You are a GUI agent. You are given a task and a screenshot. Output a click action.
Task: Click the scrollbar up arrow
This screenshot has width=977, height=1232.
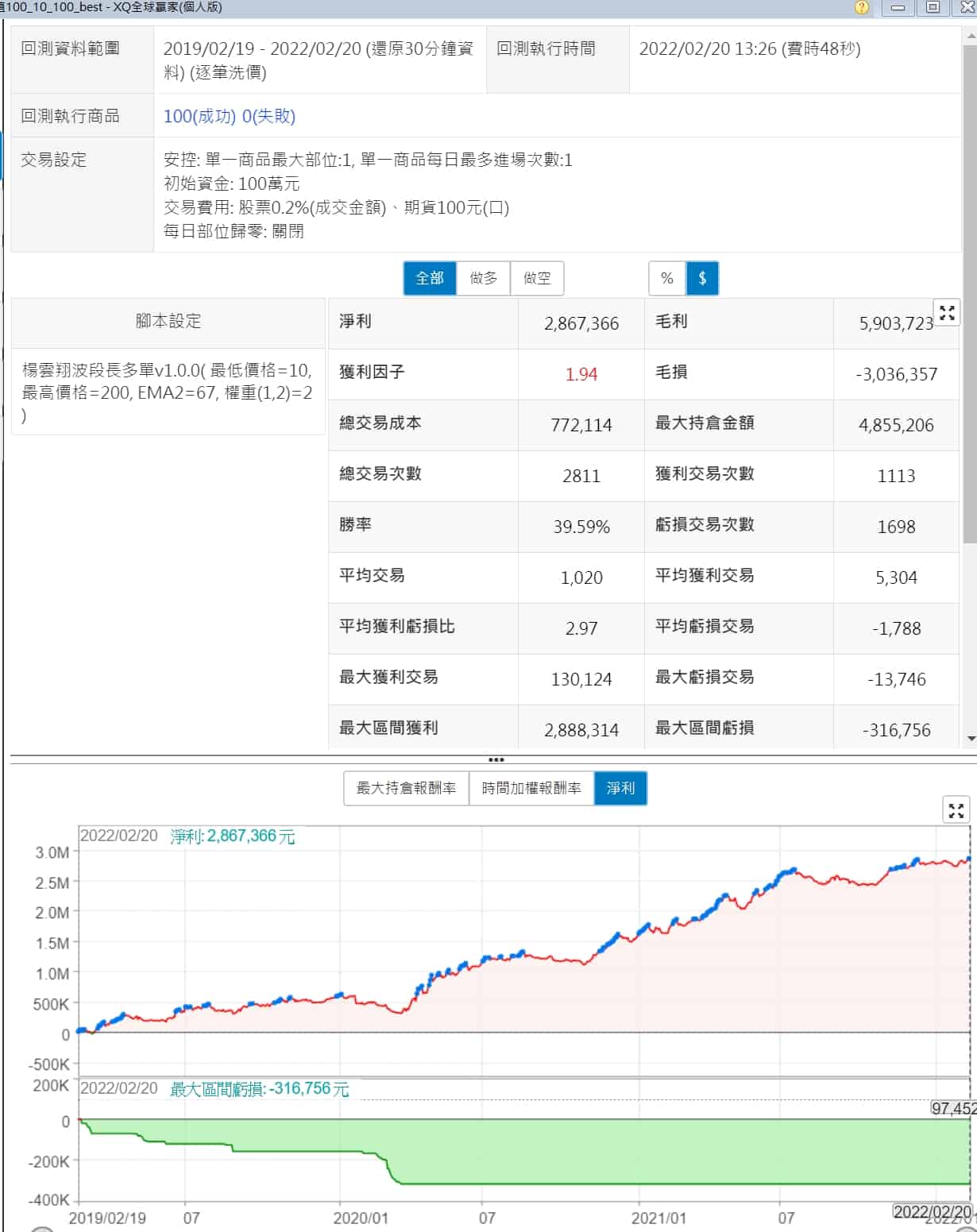[970, 36]
